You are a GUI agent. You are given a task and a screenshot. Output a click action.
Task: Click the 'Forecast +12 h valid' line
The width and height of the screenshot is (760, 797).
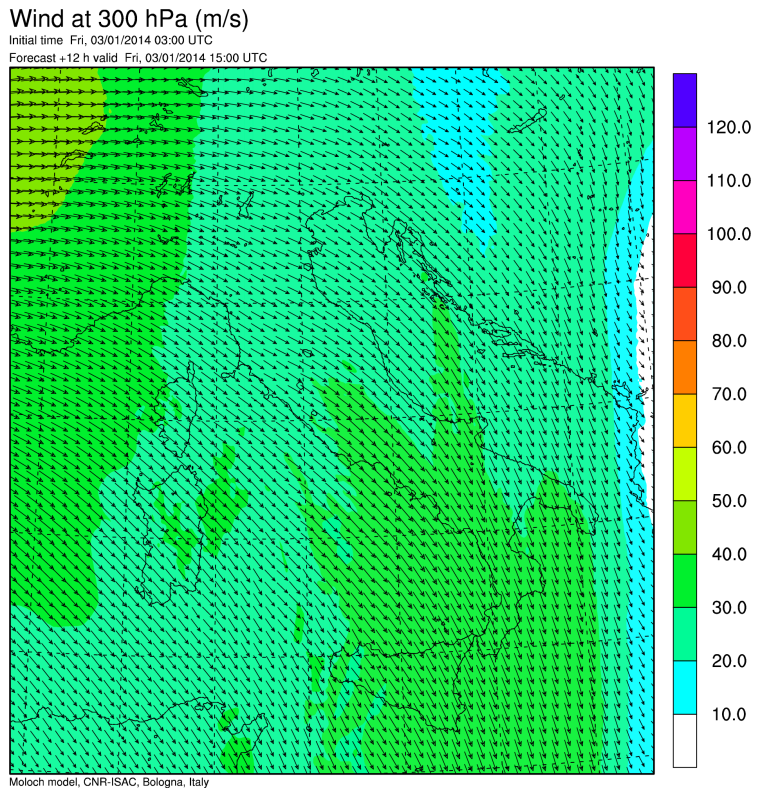click(138, 57)
